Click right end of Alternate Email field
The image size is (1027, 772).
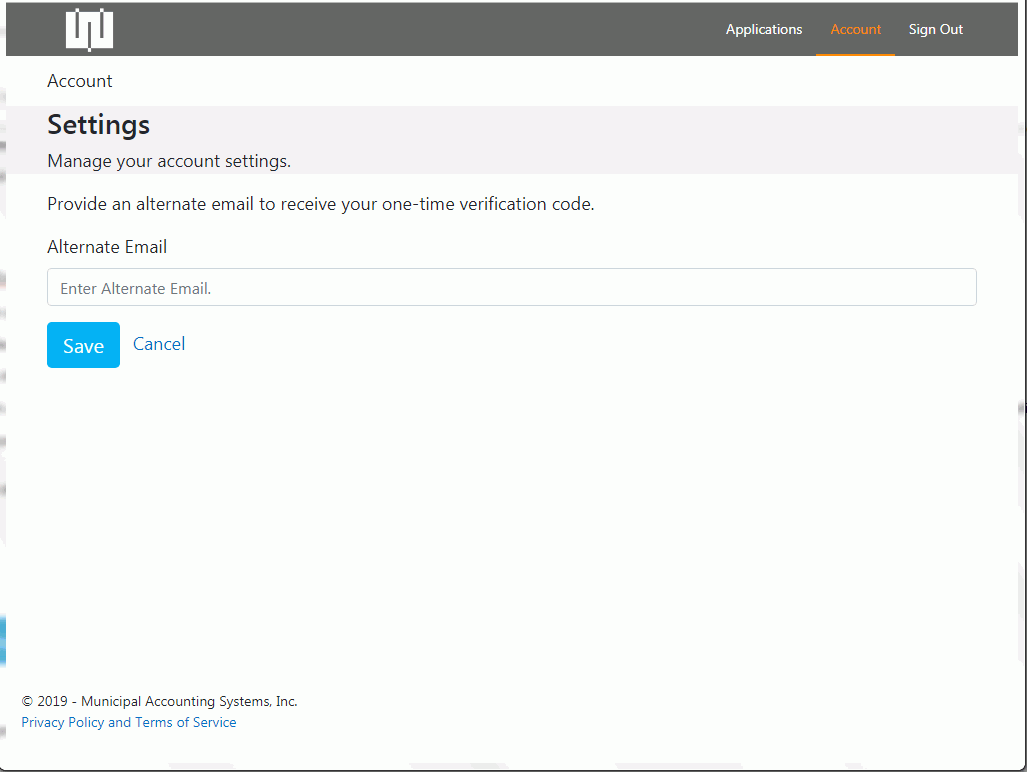click(x=950, y=288)
